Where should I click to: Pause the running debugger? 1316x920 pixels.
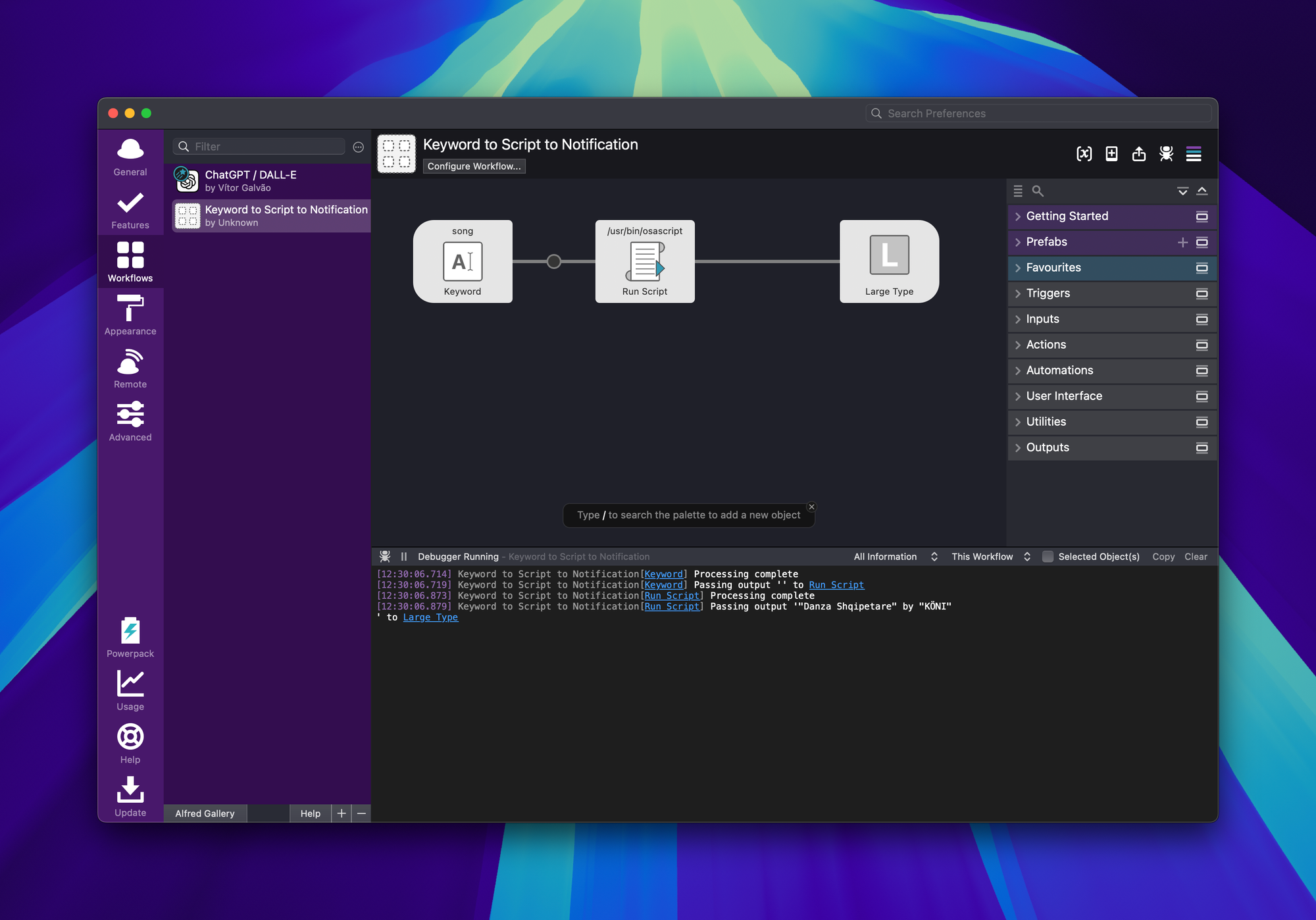404,557
